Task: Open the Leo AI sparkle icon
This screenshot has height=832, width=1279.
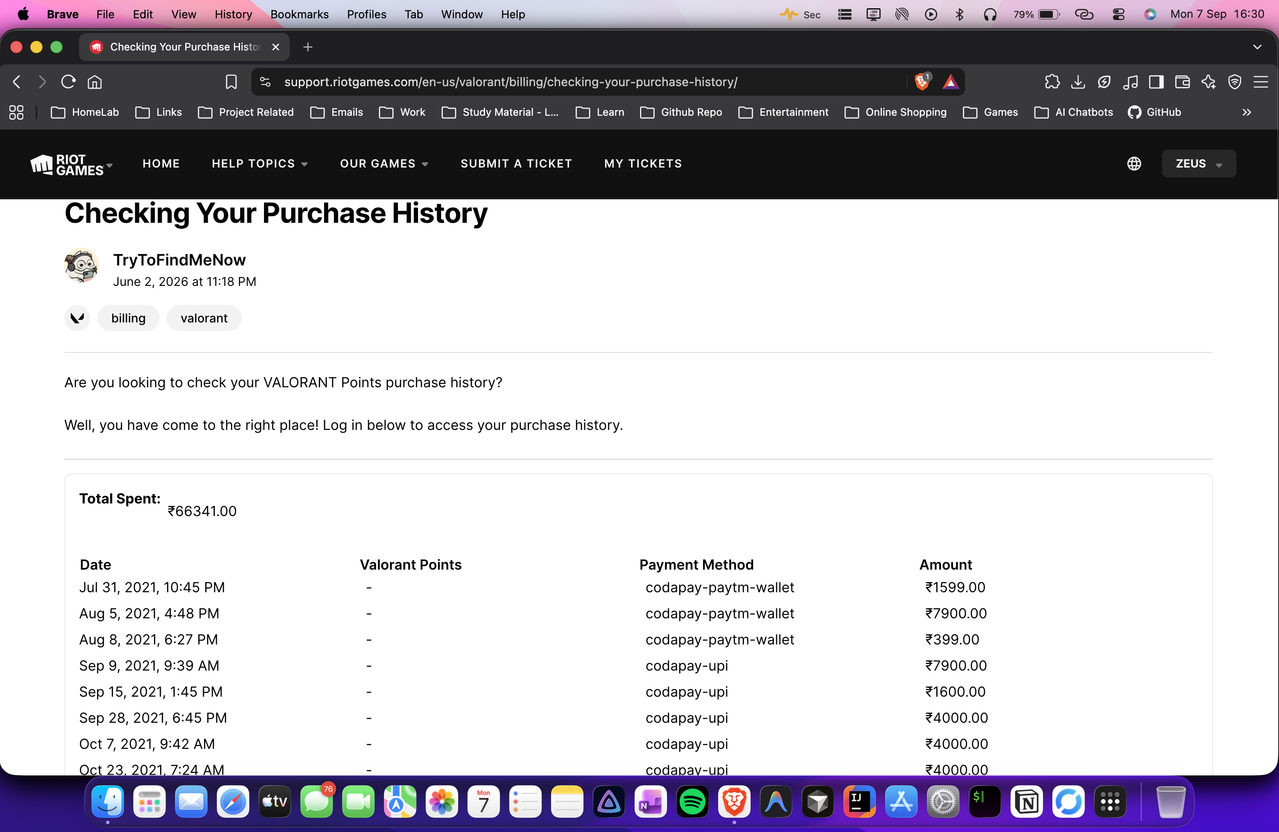Action: point(1208,82)
